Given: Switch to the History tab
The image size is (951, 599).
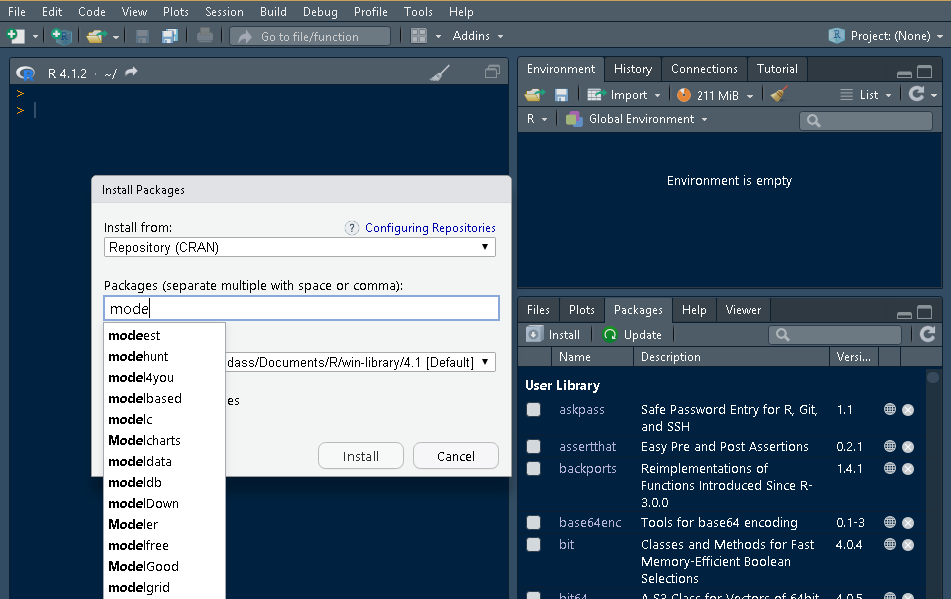Looking at the screenshot, I should point(632,69).
